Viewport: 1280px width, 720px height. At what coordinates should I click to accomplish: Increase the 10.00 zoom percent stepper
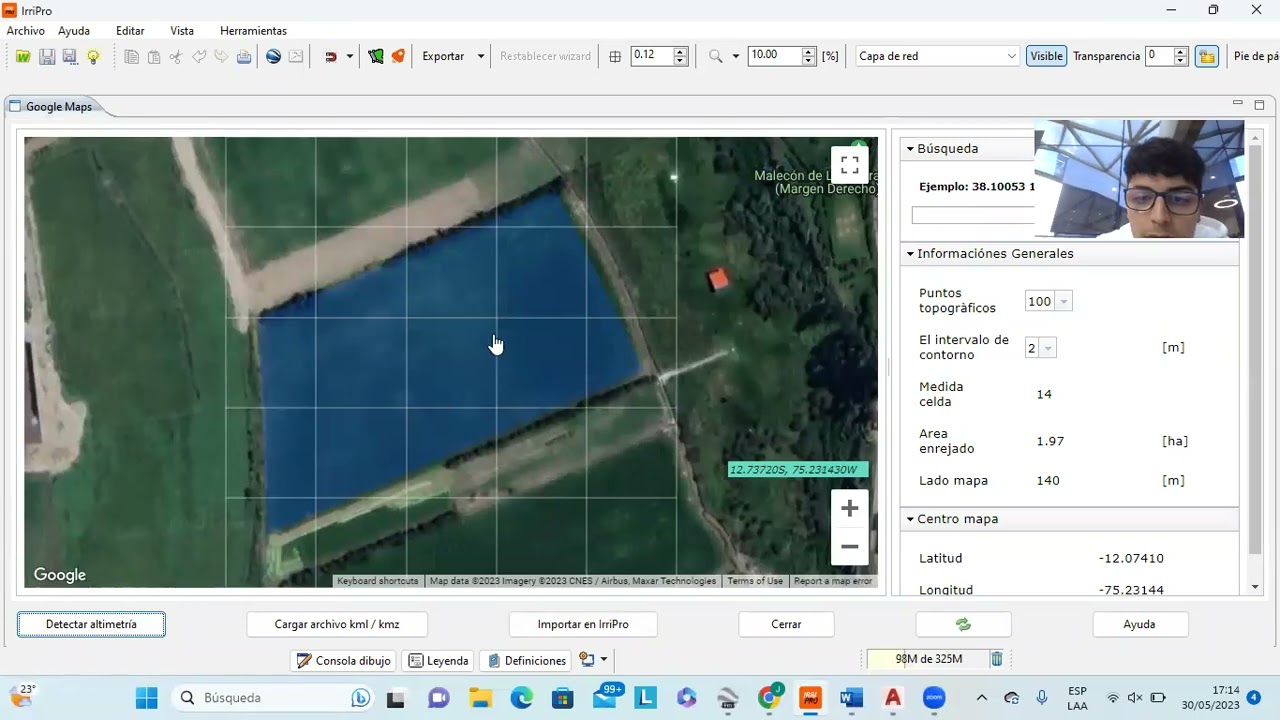pos(809,52)
